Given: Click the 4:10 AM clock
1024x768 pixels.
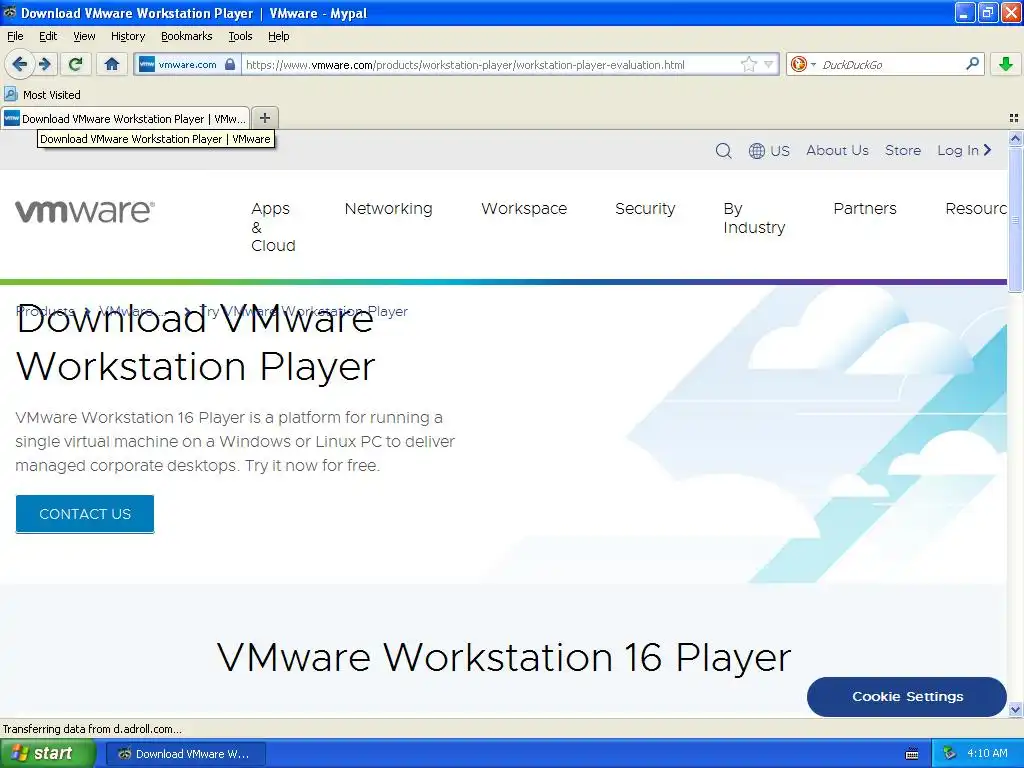Looking at the screenshot, I should click(x=987, y=753).
